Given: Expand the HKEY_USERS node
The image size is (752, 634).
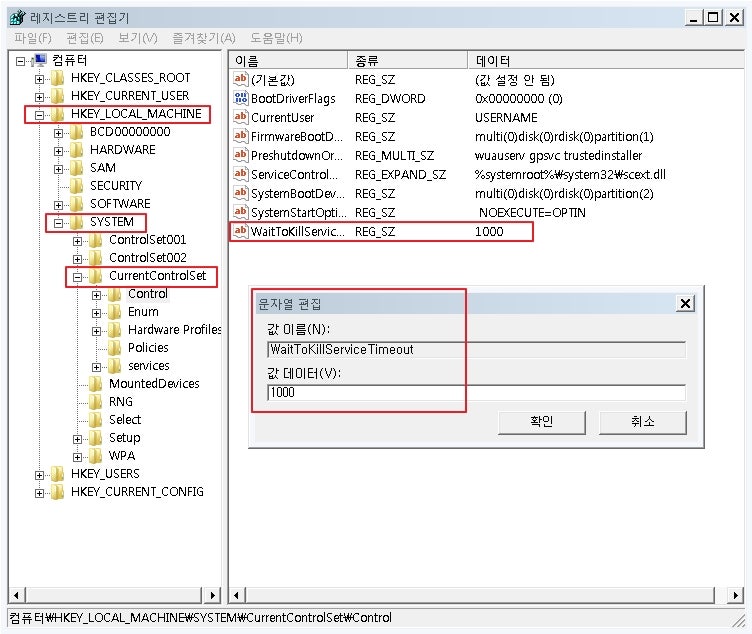Looking at the screenshot, I should 39,475.
